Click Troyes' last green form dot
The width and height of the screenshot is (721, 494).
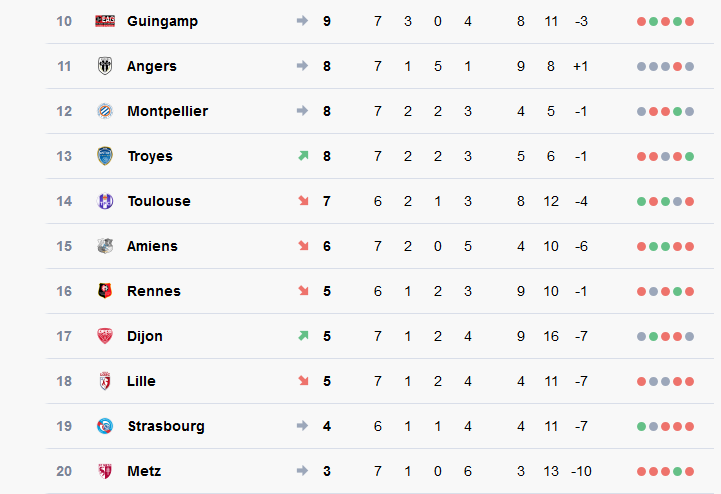pyautogui.click(x=689, y=156)
